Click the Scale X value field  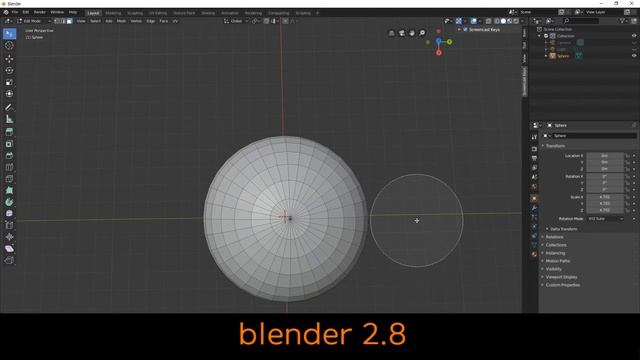(605, 197)
